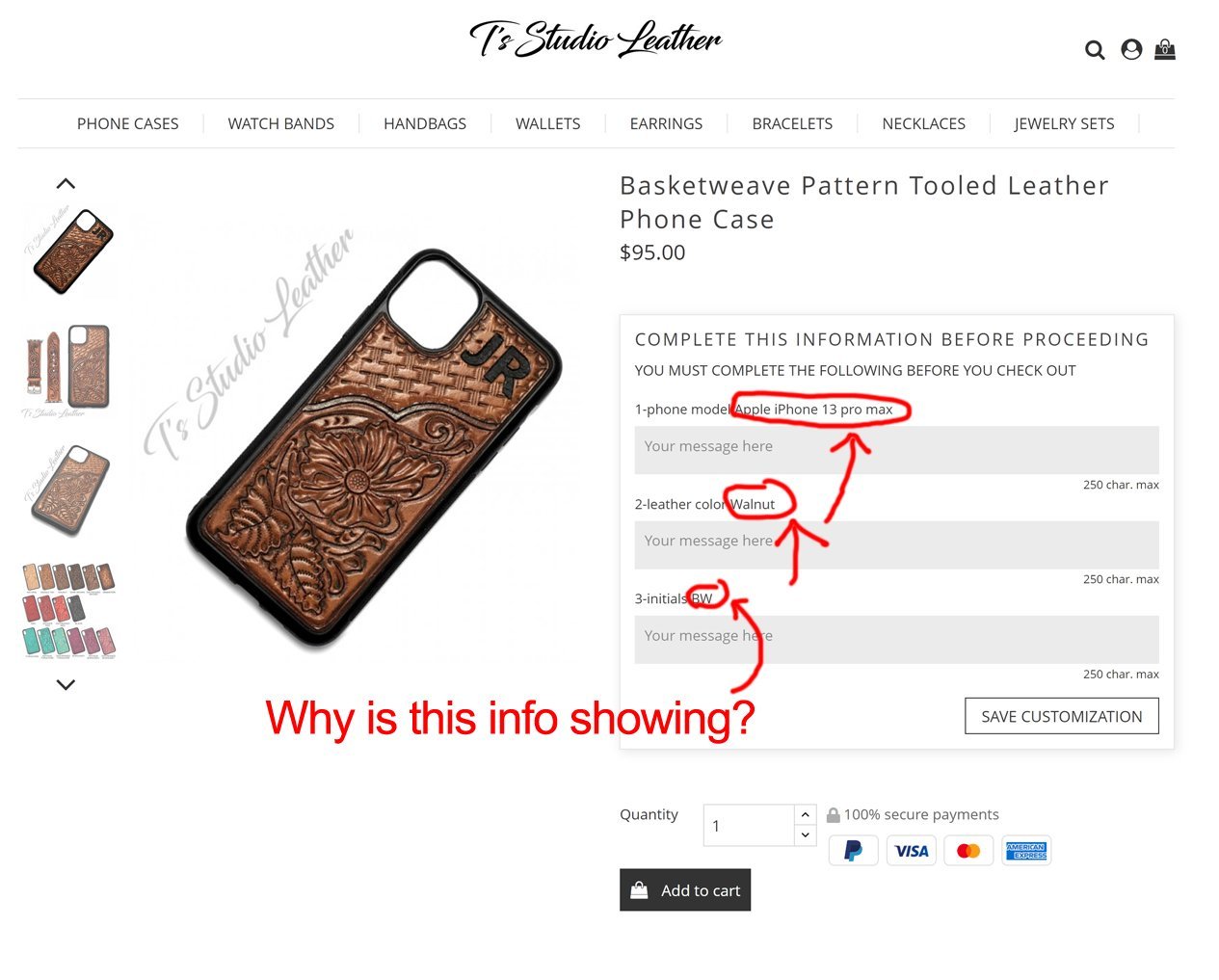
Task: Select the leather color swatches thumbnail
Action: click(68, 611)
